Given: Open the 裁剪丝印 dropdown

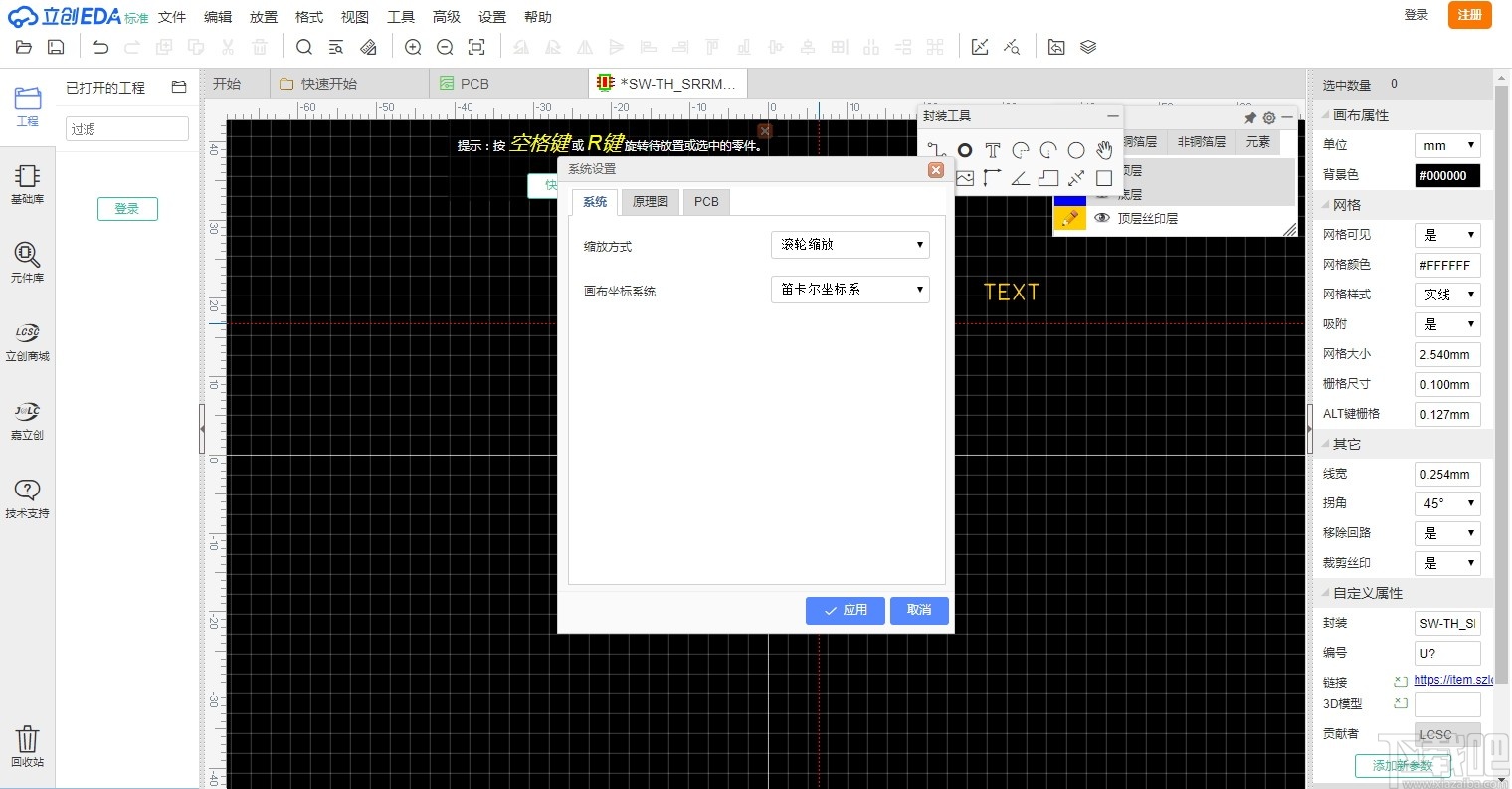Looking at the screenshot, I should click(x=1447, y=563).
